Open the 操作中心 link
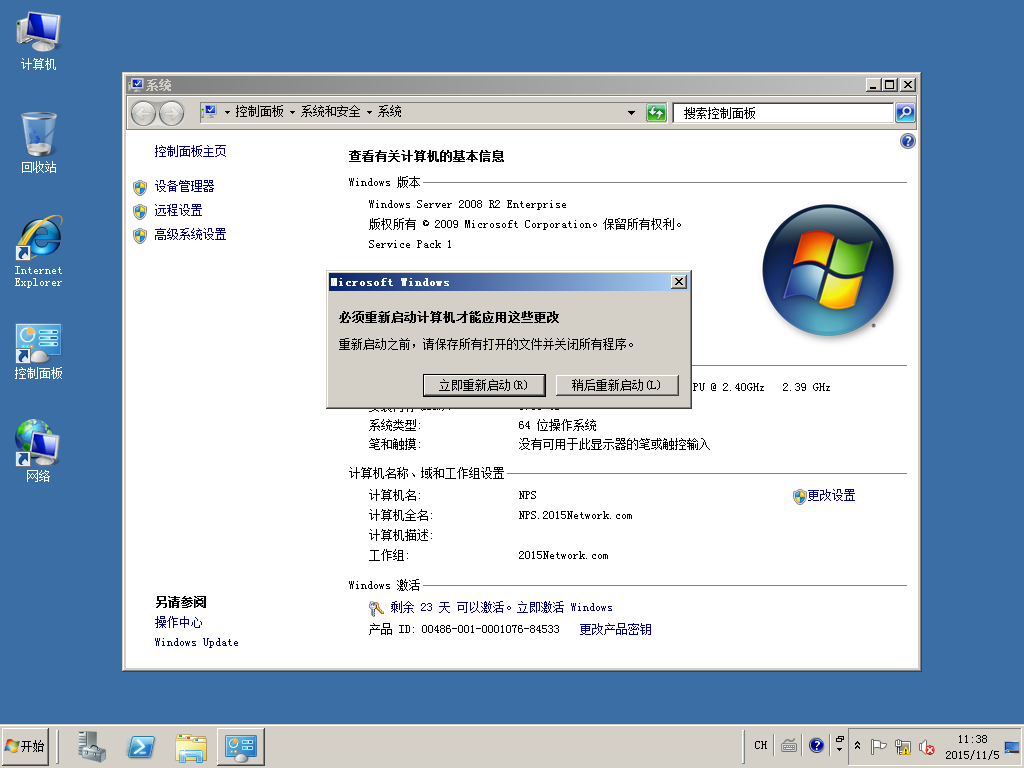1024x768 pixels. [x=178, y=622]
